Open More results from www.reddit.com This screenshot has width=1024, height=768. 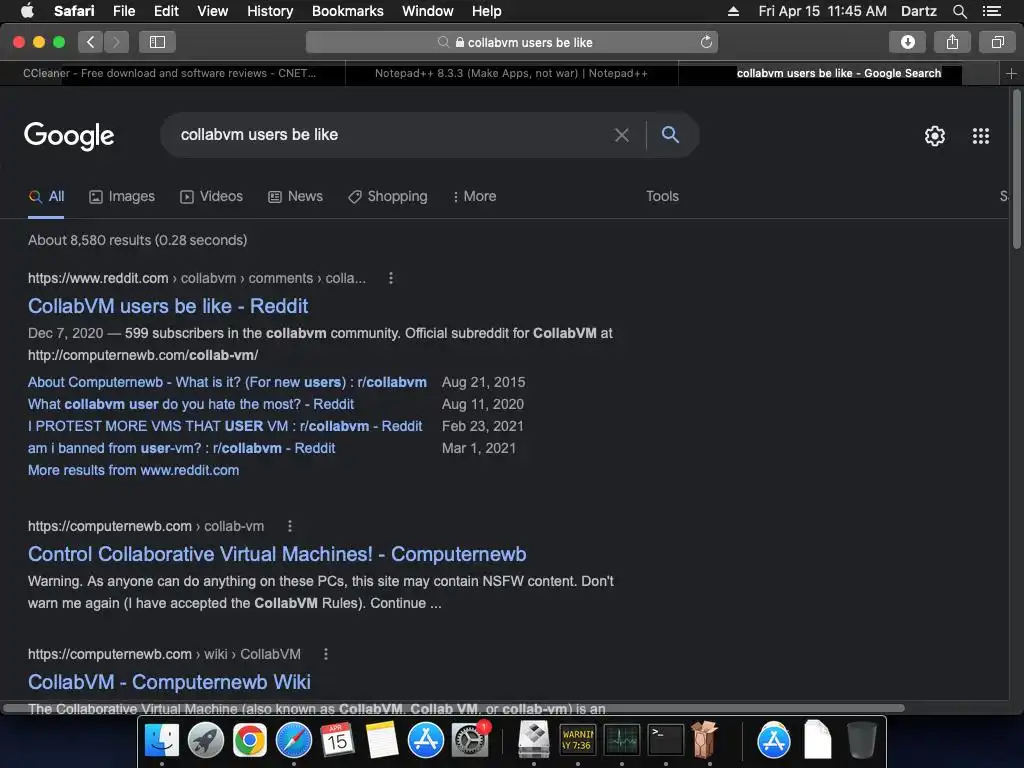(x=133, y=470)
